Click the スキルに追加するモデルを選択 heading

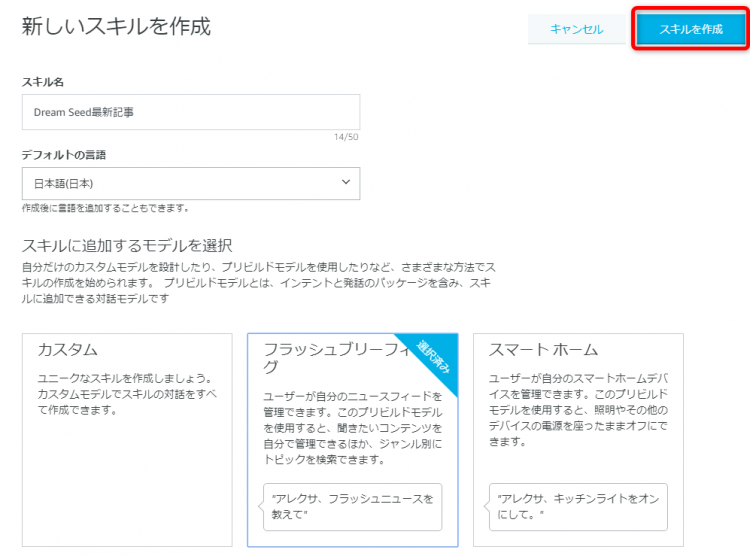tap(127, 245)
